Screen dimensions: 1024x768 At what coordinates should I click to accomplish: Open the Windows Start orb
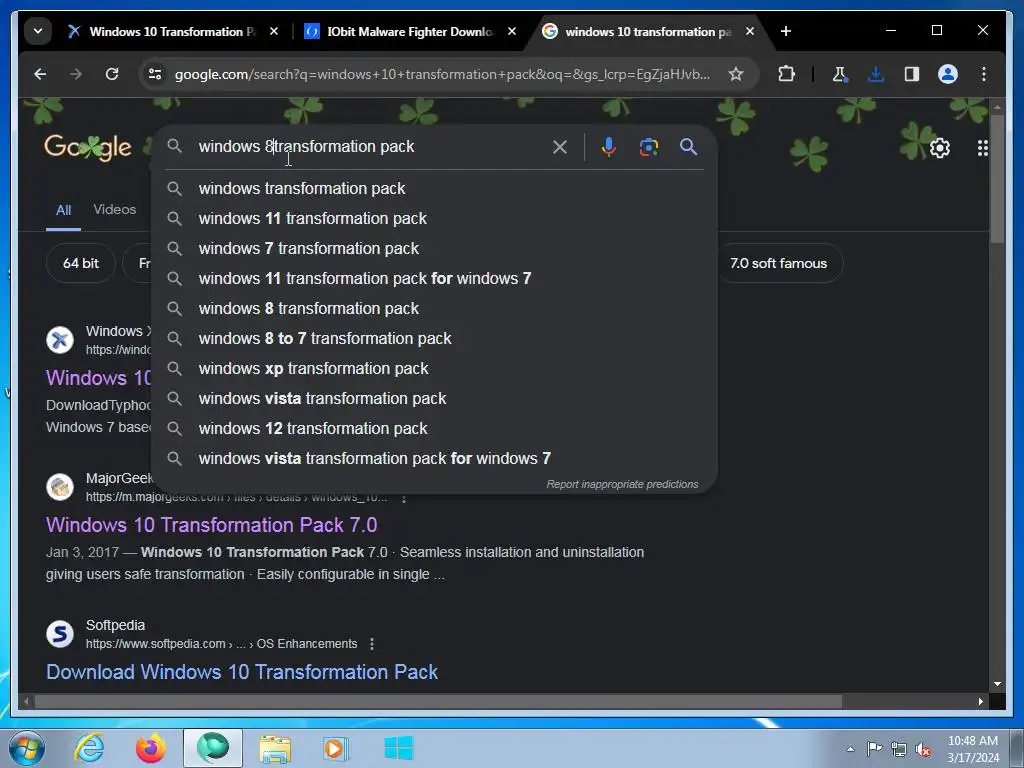27,748
